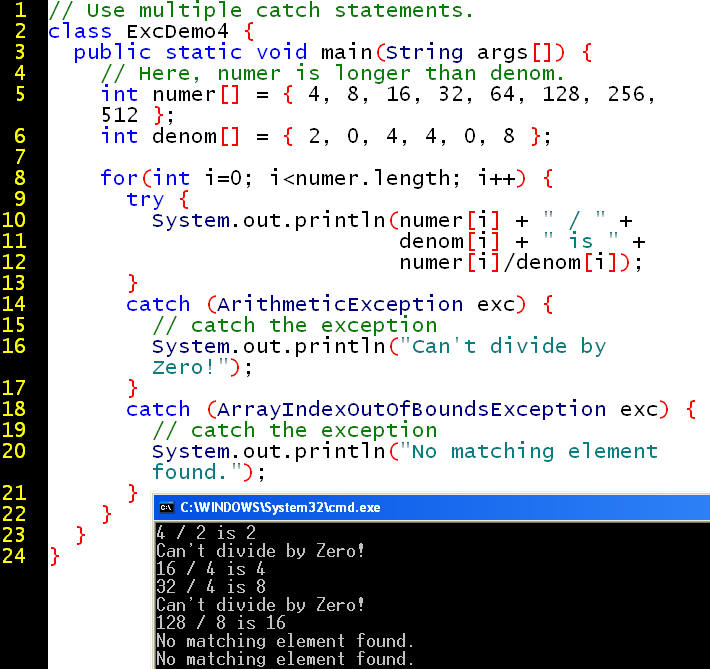This screenshot has height=669, width=710.
Task: Click line number 1 in gutter
Action: (20, 10)
